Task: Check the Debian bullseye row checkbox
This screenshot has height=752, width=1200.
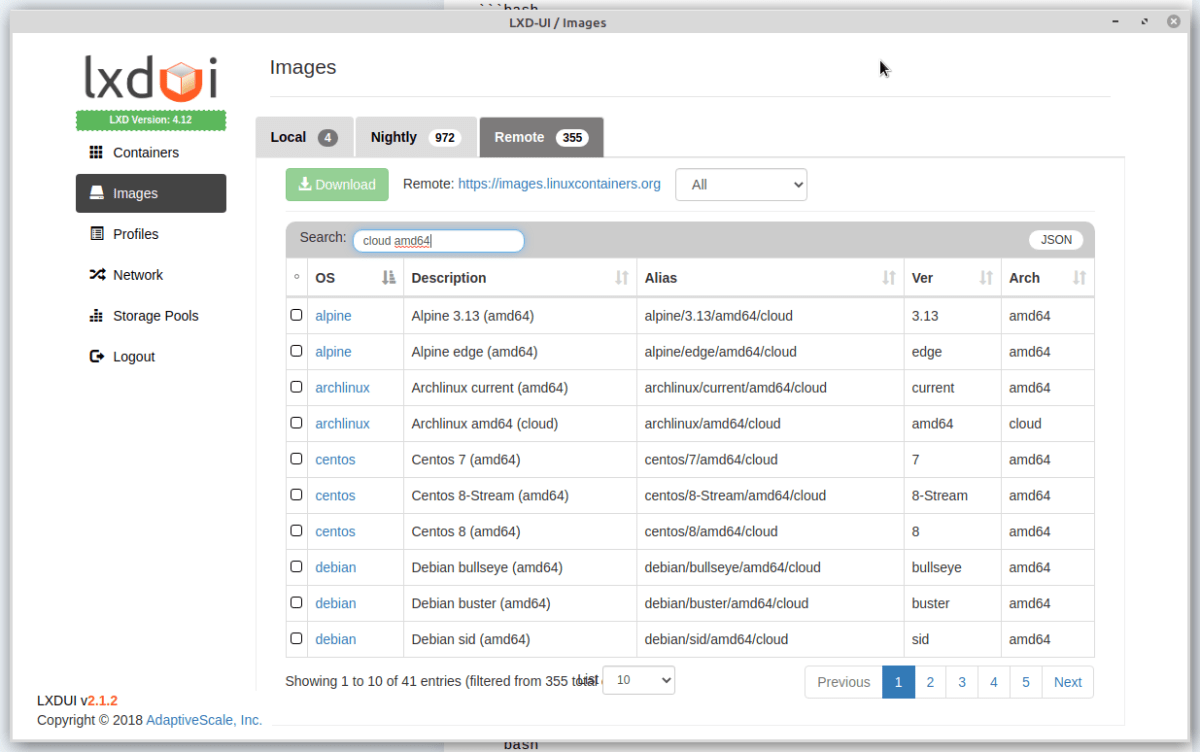Action: [296, 567]
